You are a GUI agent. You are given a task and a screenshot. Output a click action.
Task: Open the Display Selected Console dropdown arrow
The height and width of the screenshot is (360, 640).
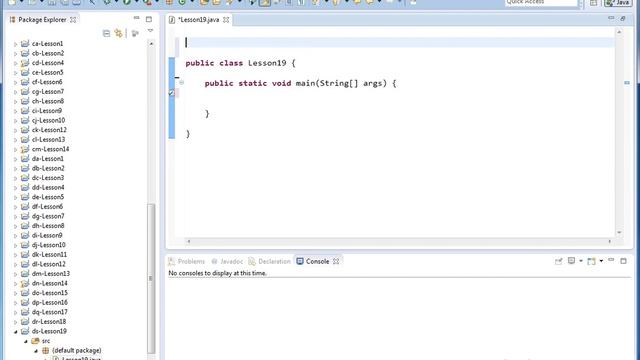580,261
